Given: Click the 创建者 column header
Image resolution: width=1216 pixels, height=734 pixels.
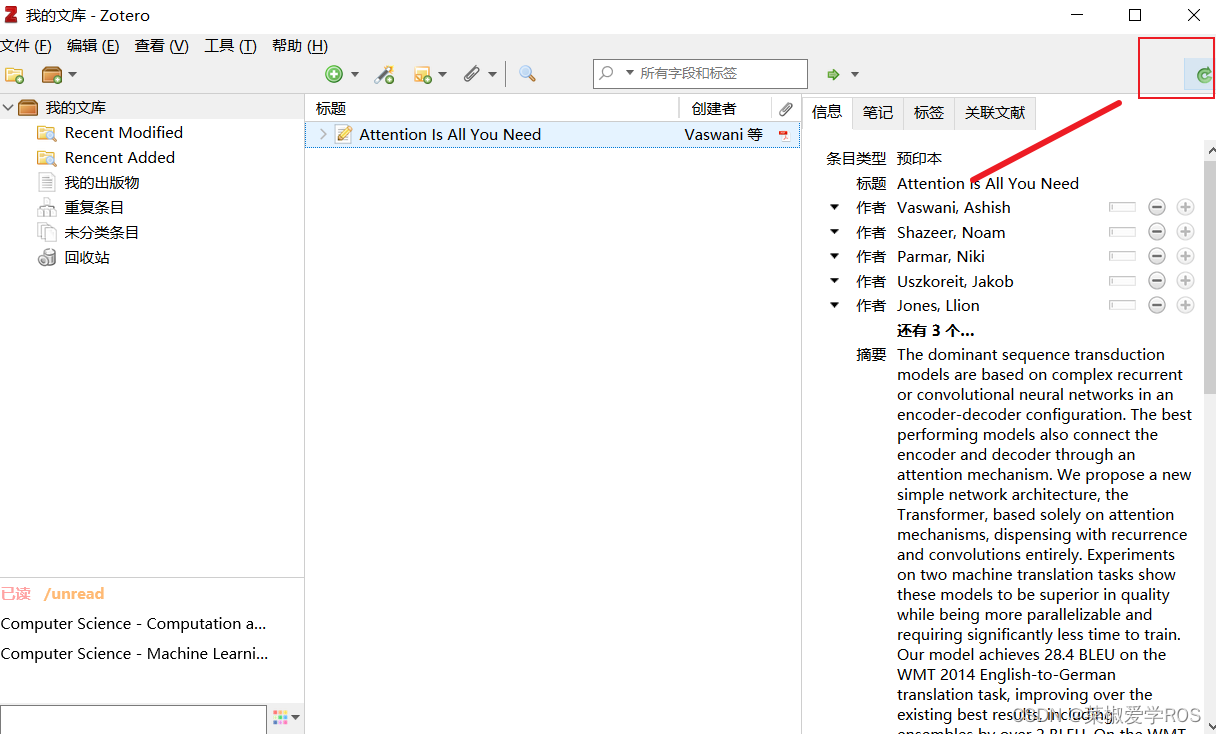Looking at the screenshot, I should click(725, 108).
